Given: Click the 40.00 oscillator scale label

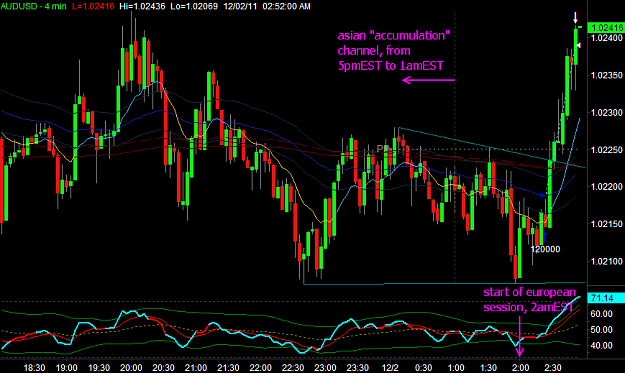Looking at the screenshot, I should tap(601, 346).
